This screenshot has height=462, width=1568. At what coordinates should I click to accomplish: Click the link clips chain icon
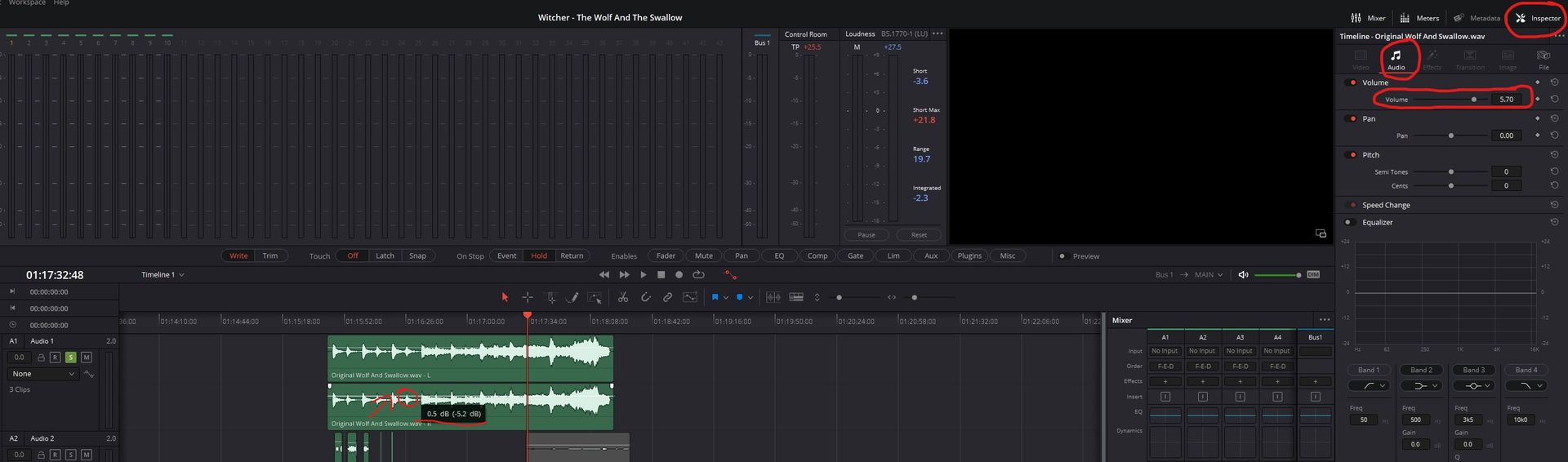pos(667,298)
